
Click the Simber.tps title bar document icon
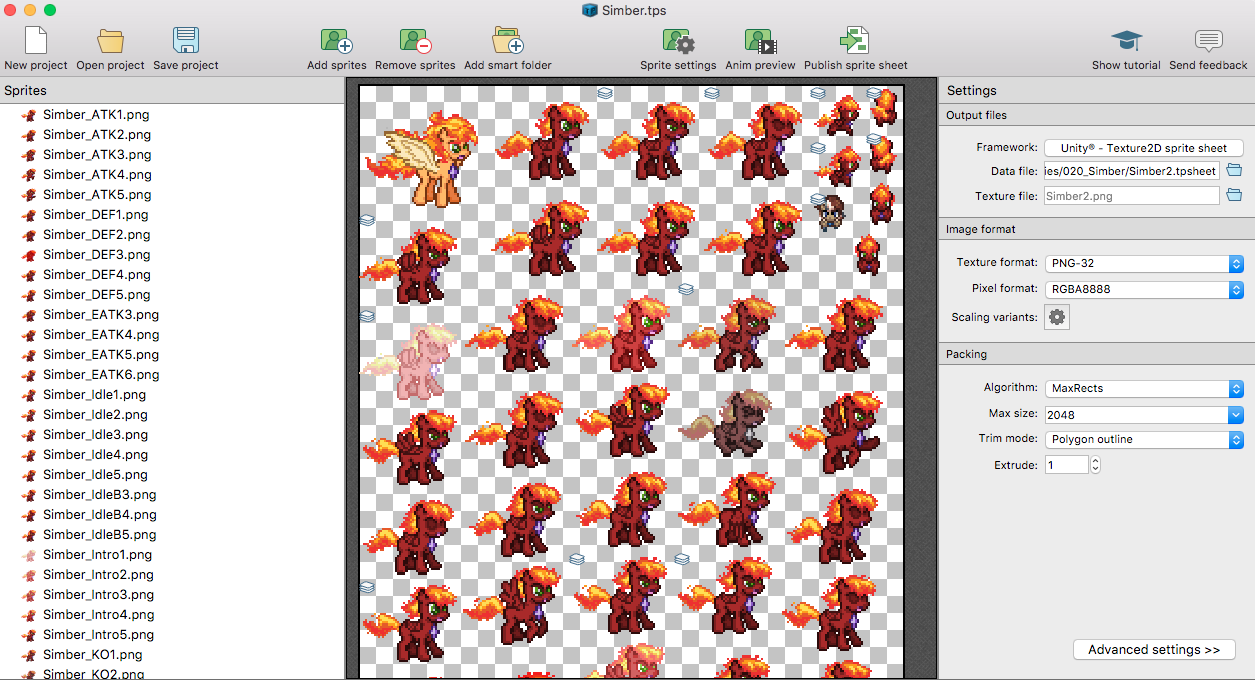click(591, 10)
